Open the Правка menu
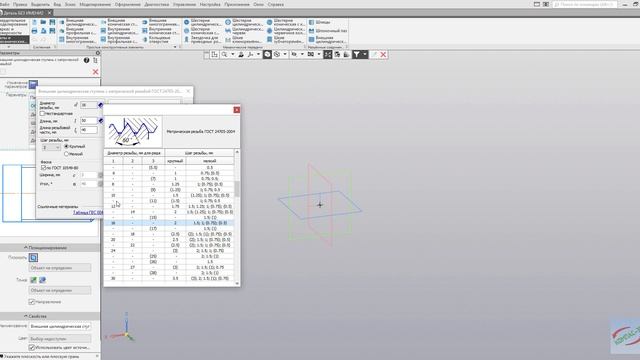The height and width of the screenshot is (360, 640). click(20, 4)
